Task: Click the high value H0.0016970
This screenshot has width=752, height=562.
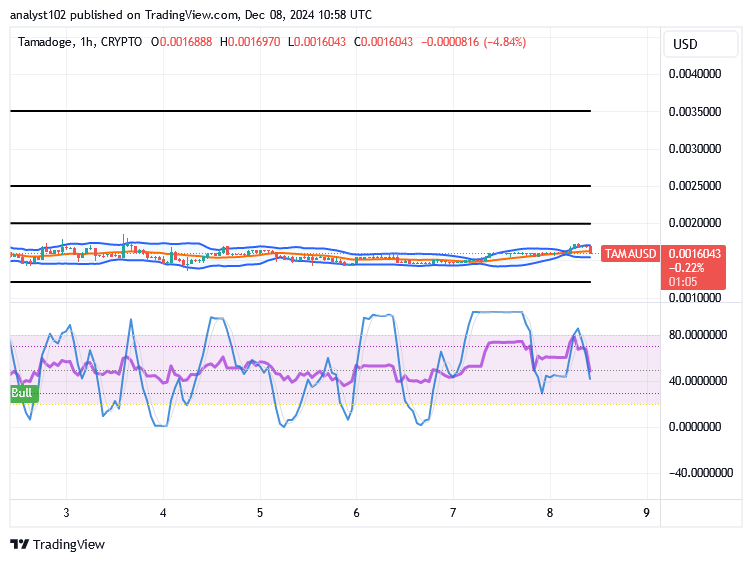Action: click(x=250, y=42)
